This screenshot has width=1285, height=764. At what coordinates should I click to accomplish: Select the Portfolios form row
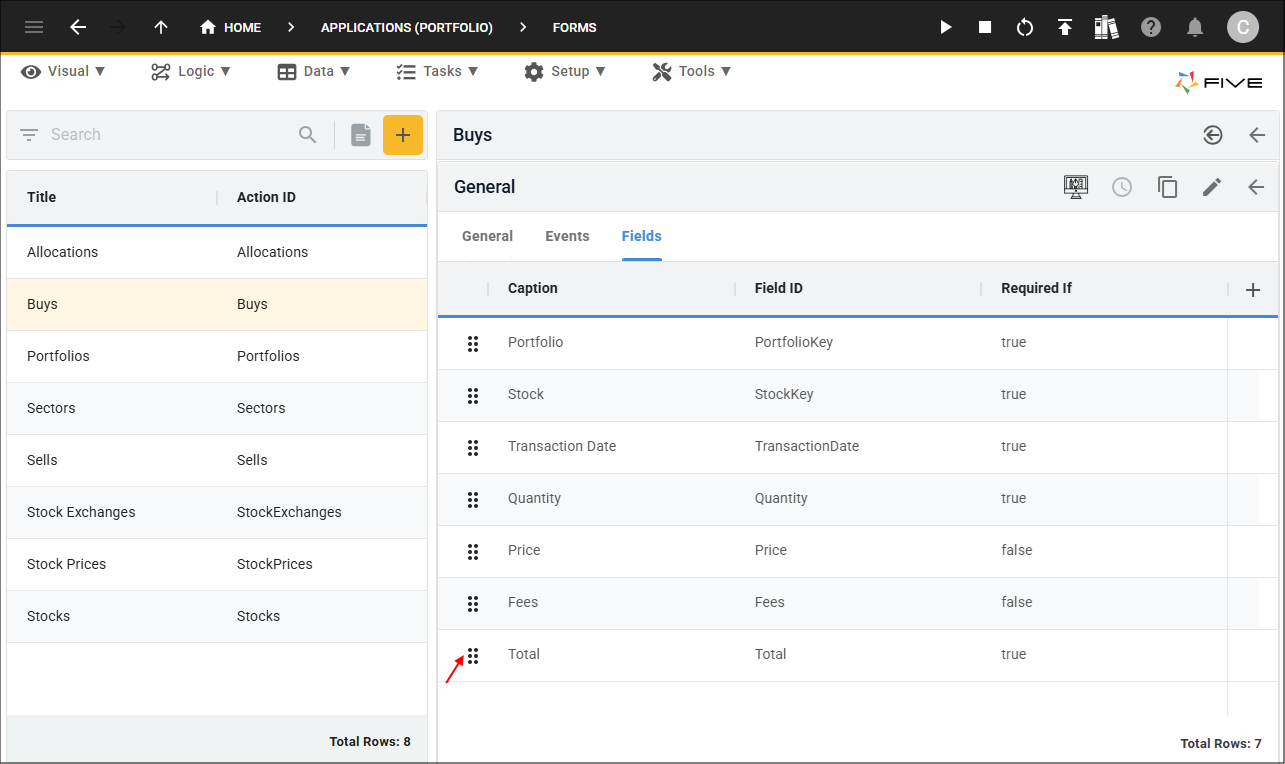coord(217,356)
